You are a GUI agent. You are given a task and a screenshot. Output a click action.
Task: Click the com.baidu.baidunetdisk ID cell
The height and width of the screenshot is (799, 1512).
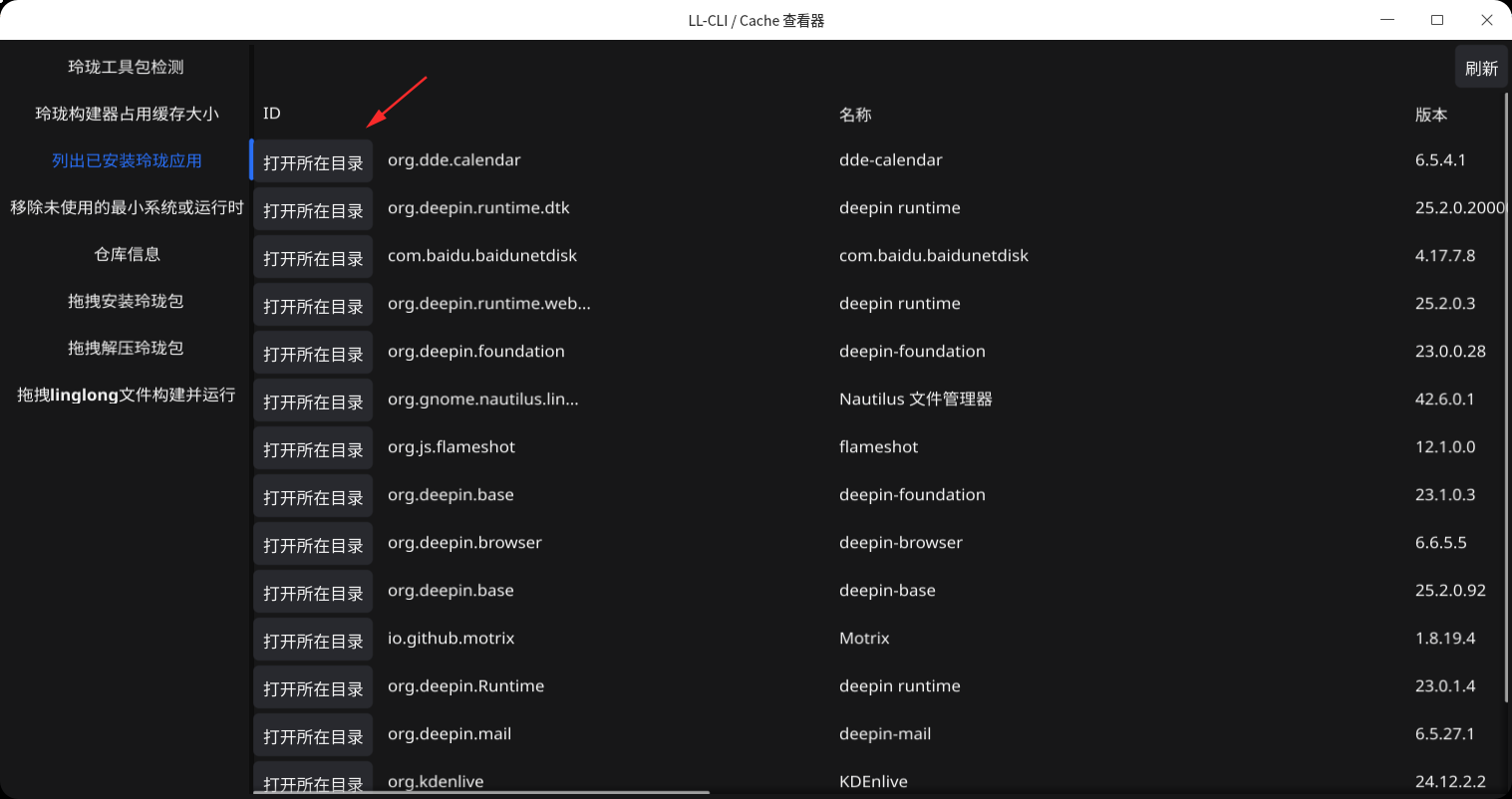482,256
